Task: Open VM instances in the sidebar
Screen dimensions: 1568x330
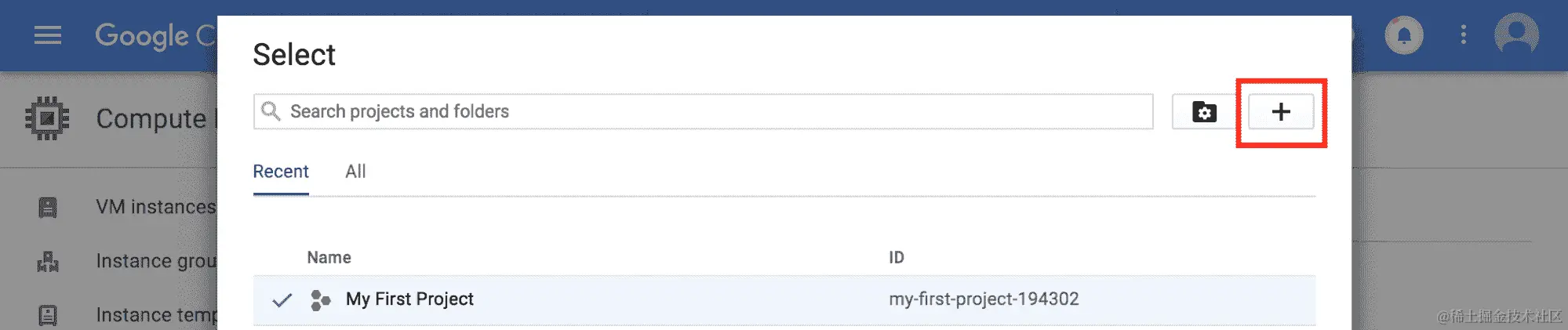Action: [155, 207]
